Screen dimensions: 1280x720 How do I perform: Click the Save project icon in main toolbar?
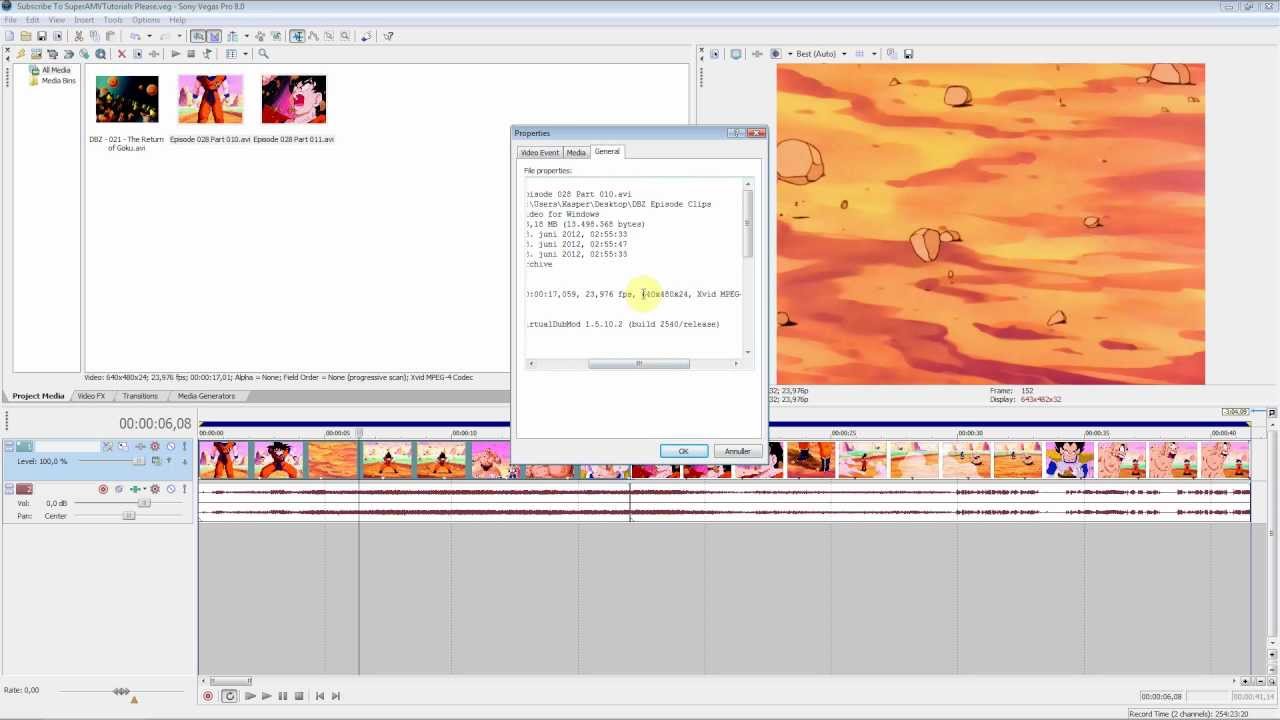(x=41, y=36)
